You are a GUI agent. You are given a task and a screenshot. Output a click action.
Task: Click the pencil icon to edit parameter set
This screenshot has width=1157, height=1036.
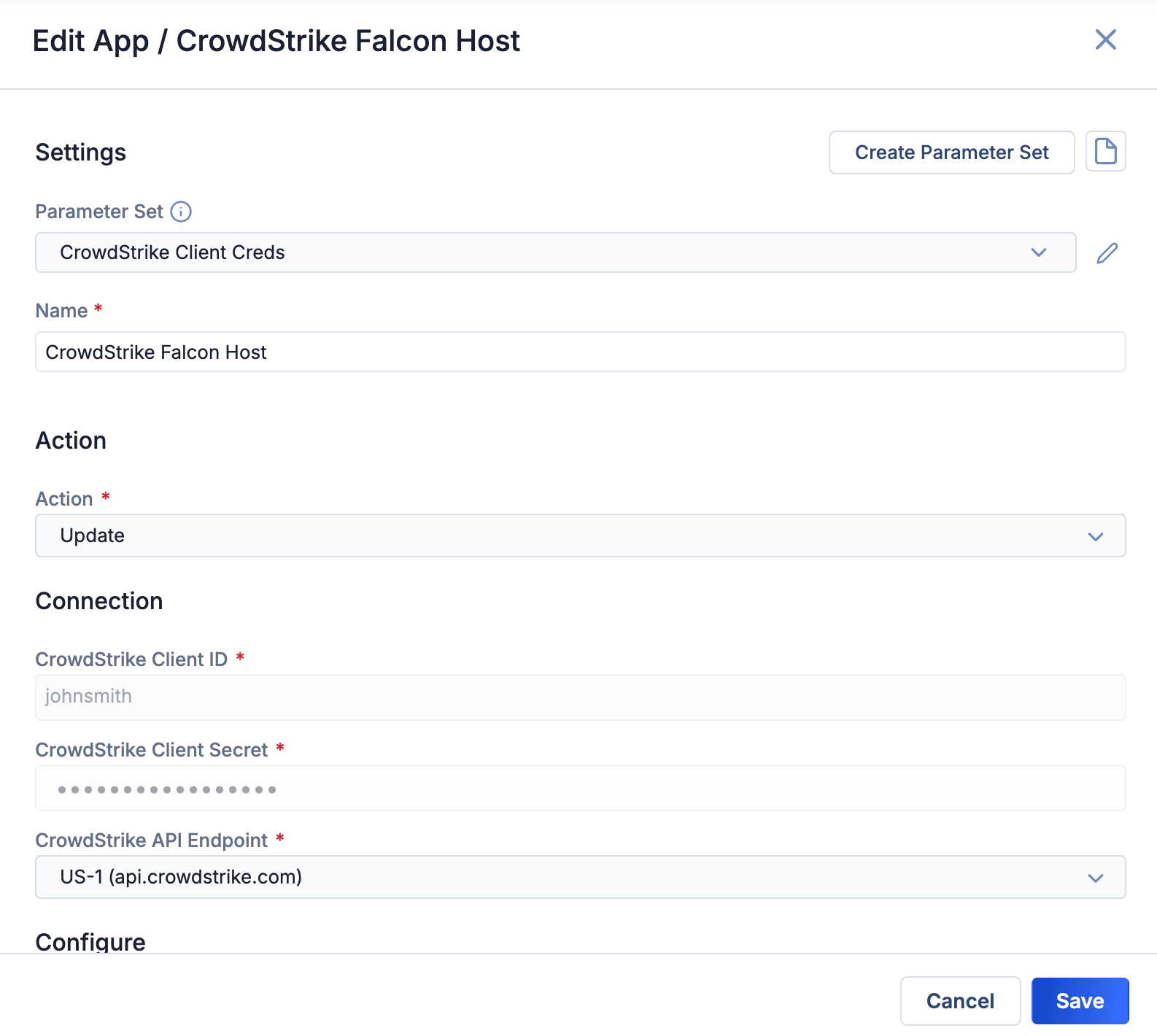click(1107, 253)
